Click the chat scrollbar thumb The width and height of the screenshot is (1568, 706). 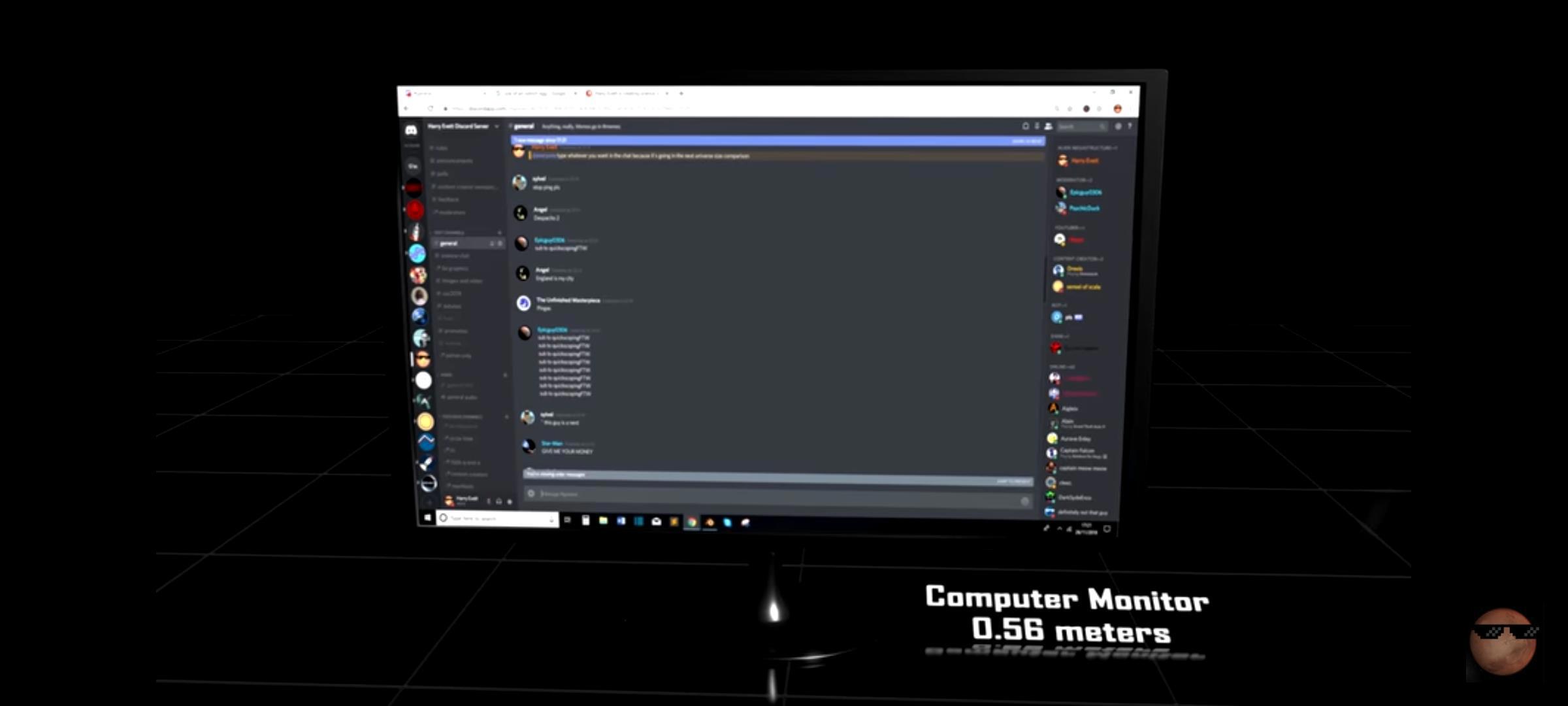(1045, 281)
